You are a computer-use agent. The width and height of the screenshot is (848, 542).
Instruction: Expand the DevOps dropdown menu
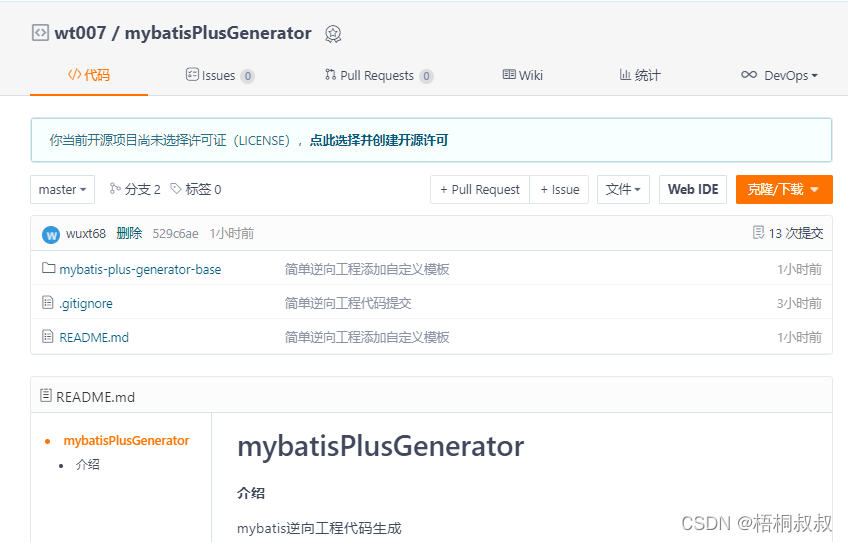[x=779, y=75]
